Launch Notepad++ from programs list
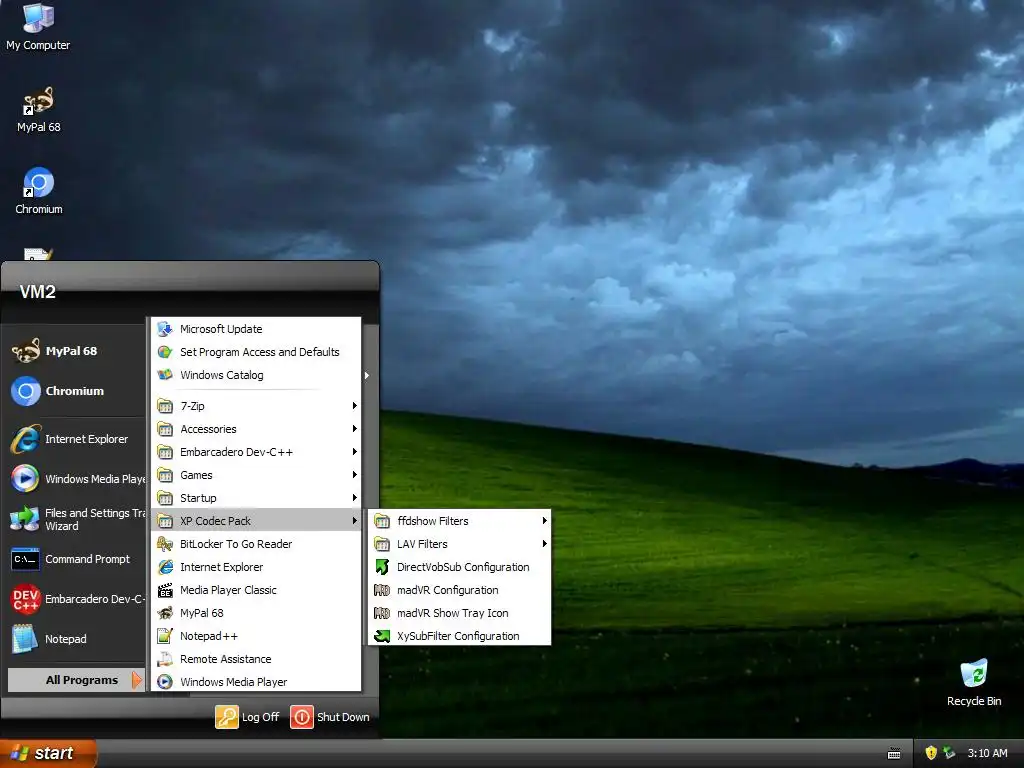The image size is (1024, 768). tap(255, 636)
